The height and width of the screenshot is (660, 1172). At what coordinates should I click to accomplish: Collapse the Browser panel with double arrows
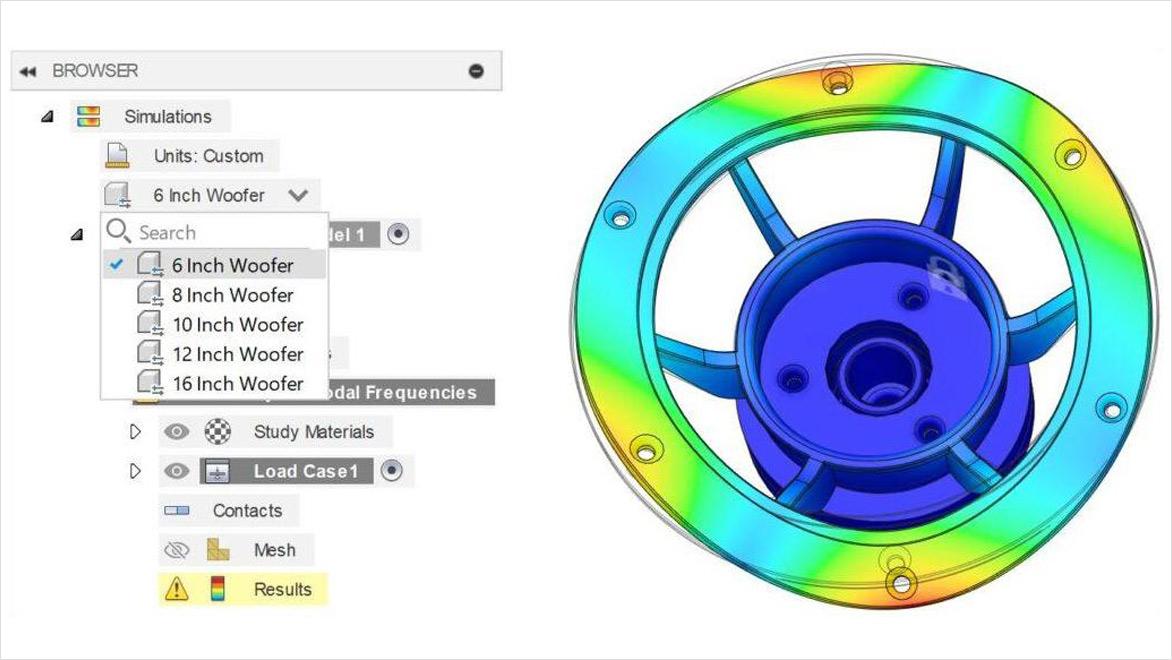28,72
